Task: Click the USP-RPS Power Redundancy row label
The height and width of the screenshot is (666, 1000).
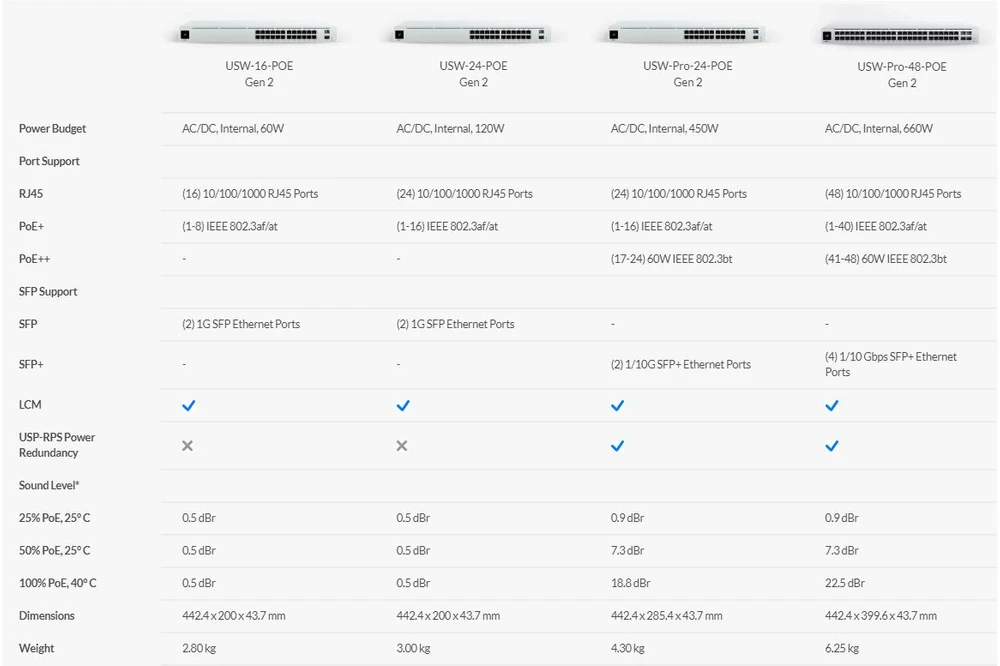Action: click(x=56, y=445)
